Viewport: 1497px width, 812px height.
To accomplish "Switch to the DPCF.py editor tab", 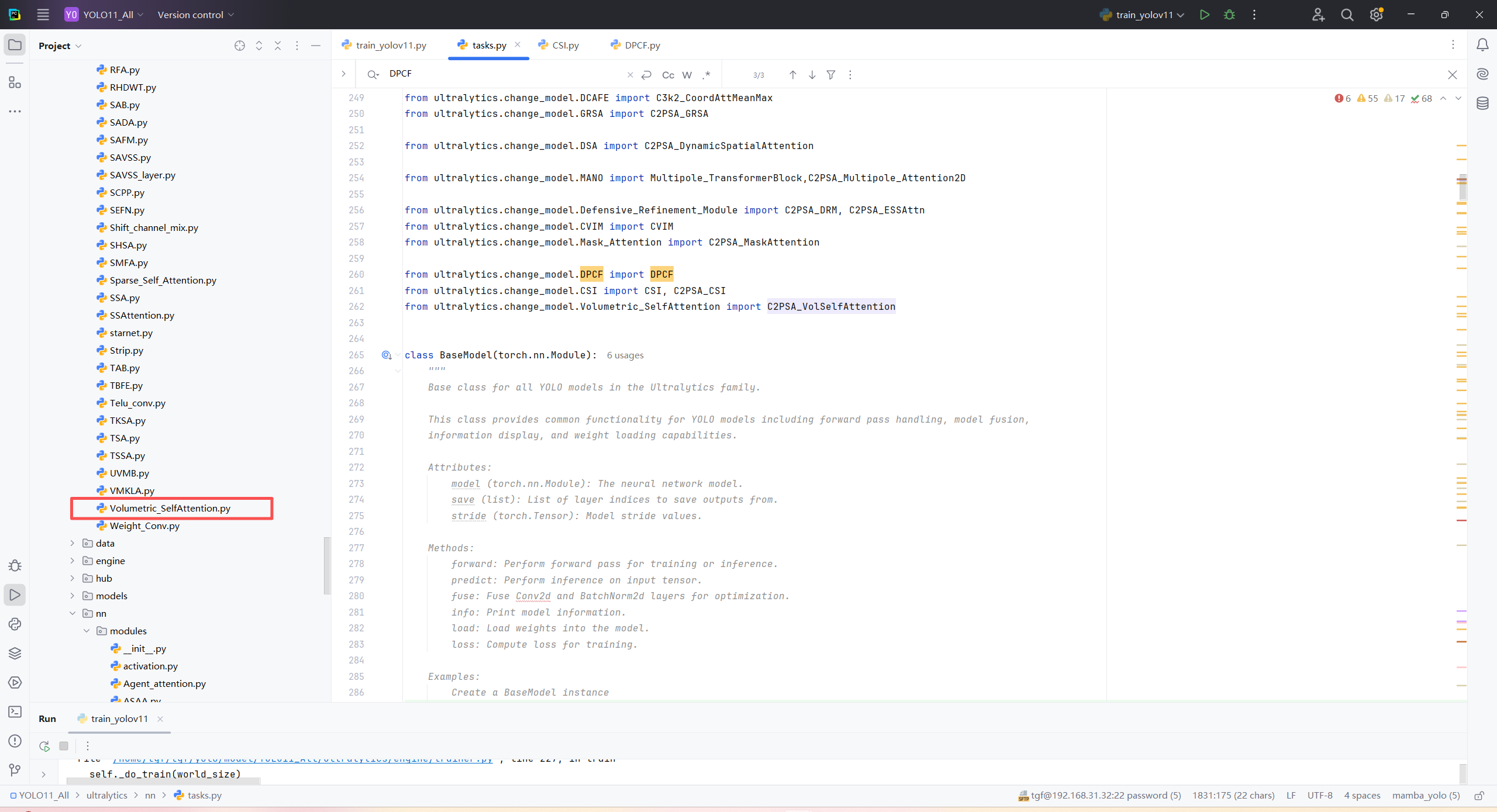I will pos(641,45).
